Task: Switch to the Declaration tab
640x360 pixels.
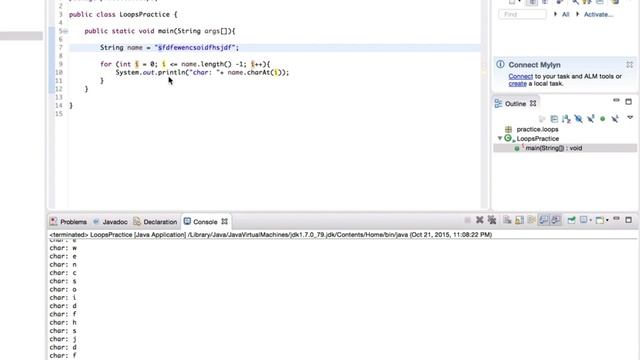Action: coord(155,222)
